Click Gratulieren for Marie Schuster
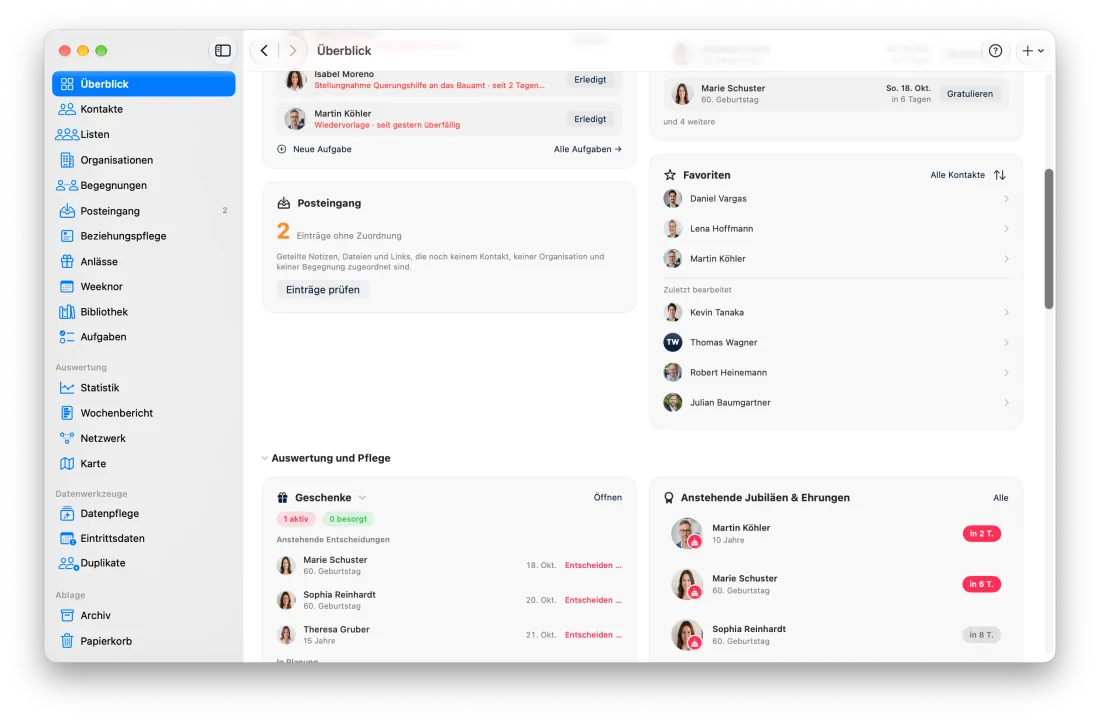This screenshot has width=1100, height=721. [970, 94]
